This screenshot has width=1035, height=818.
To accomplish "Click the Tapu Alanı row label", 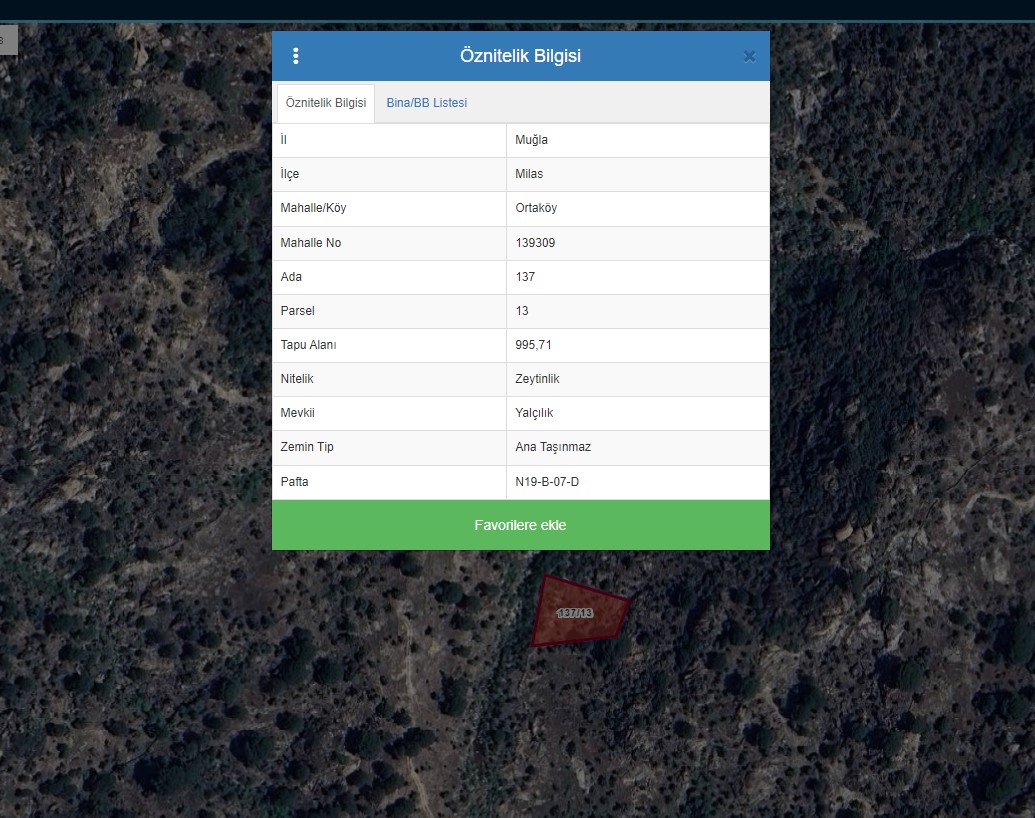I will [x=309, y=345].
